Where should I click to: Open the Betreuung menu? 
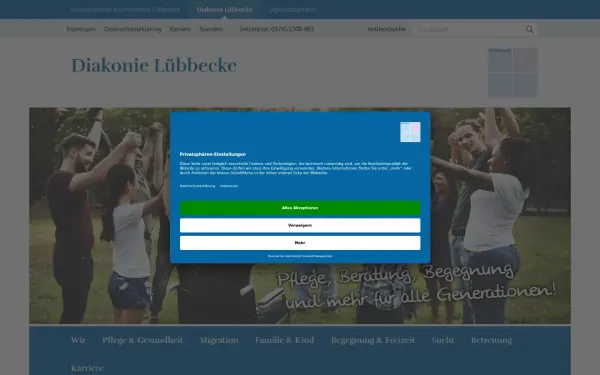coord(491,340)
